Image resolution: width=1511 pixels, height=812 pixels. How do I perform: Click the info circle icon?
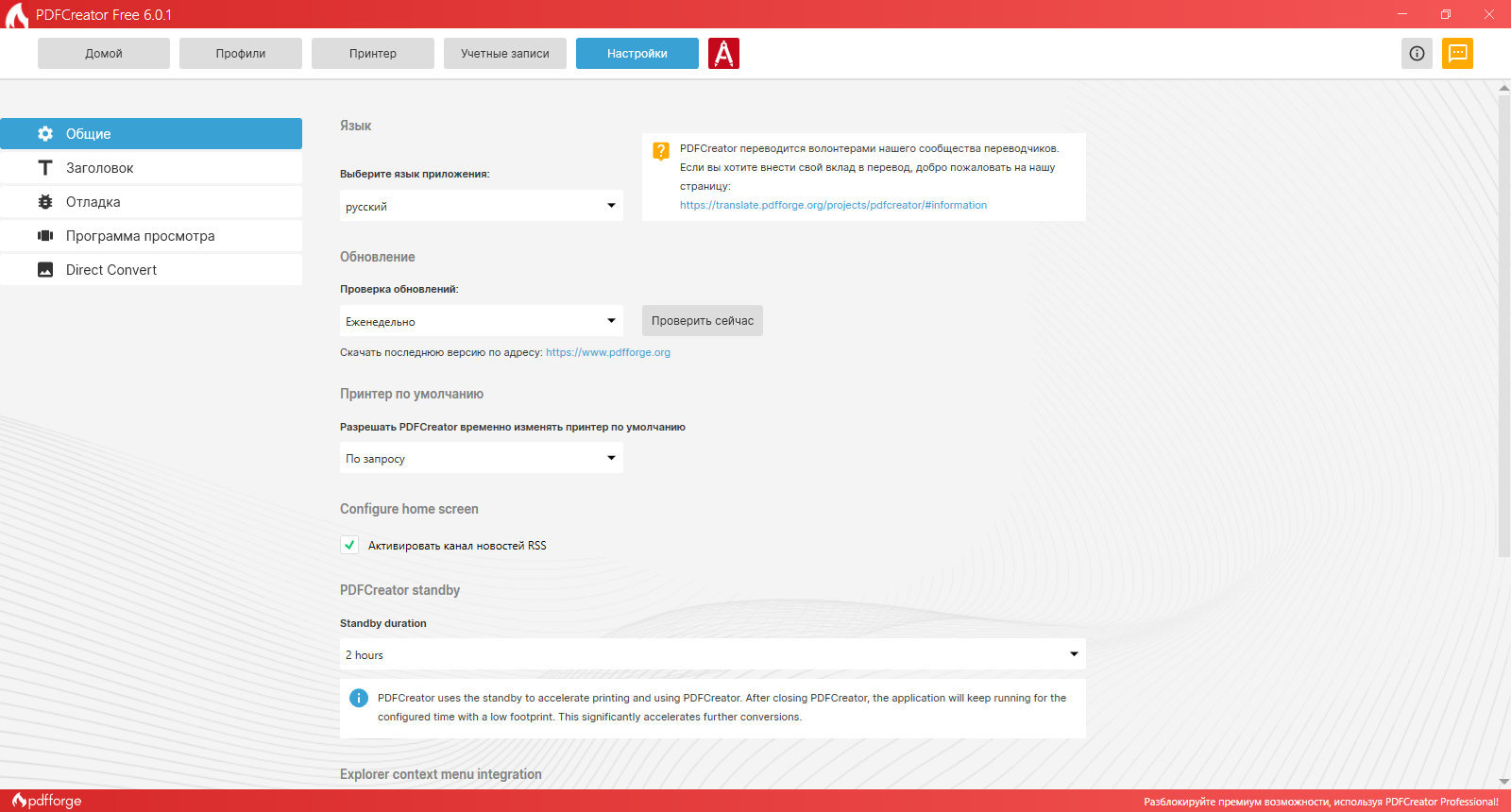pos(1417,54)
